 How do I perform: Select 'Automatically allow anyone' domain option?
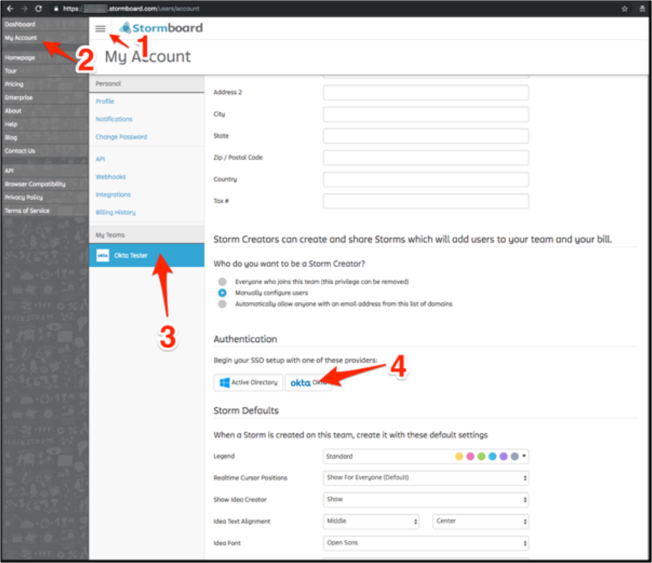point(224,304)
